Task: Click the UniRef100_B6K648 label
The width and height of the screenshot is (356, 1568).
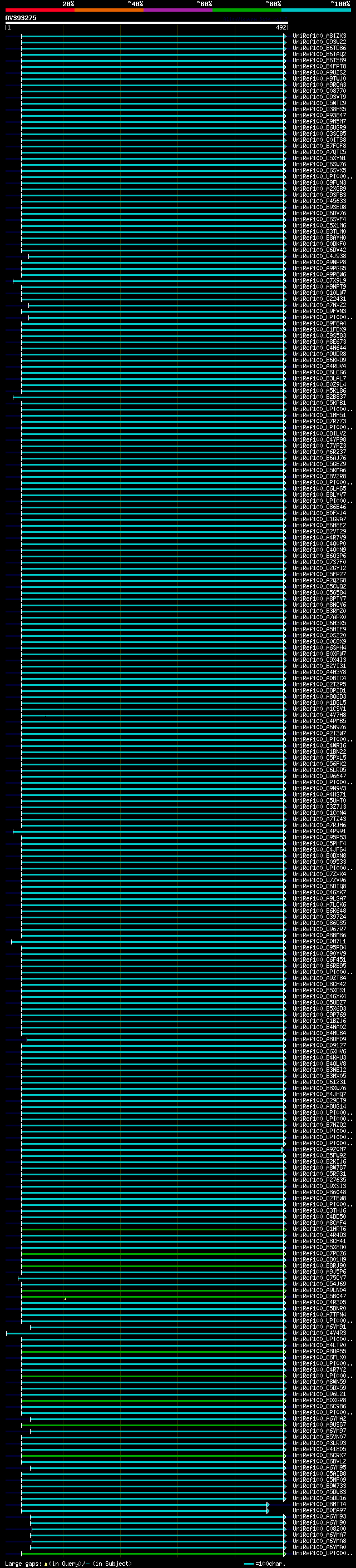Action: [x=319, y=911]
